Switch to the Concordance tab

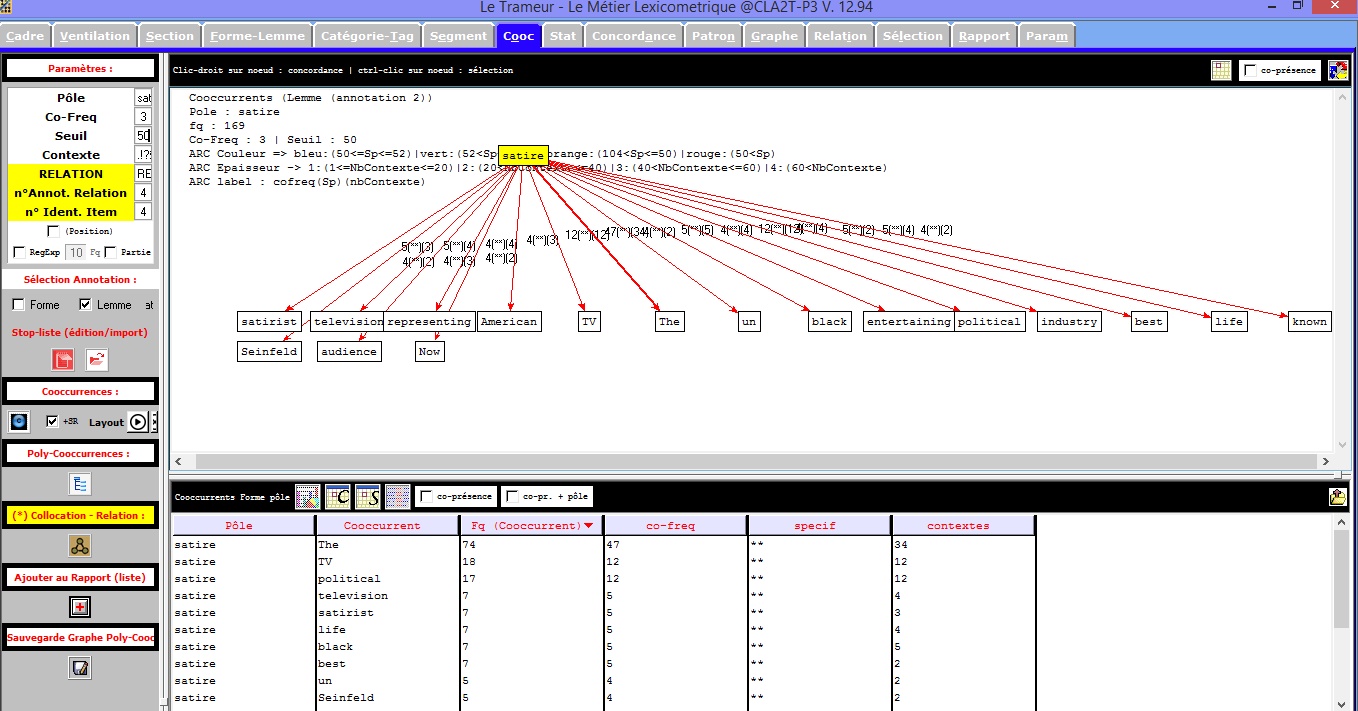pos(633,36)
